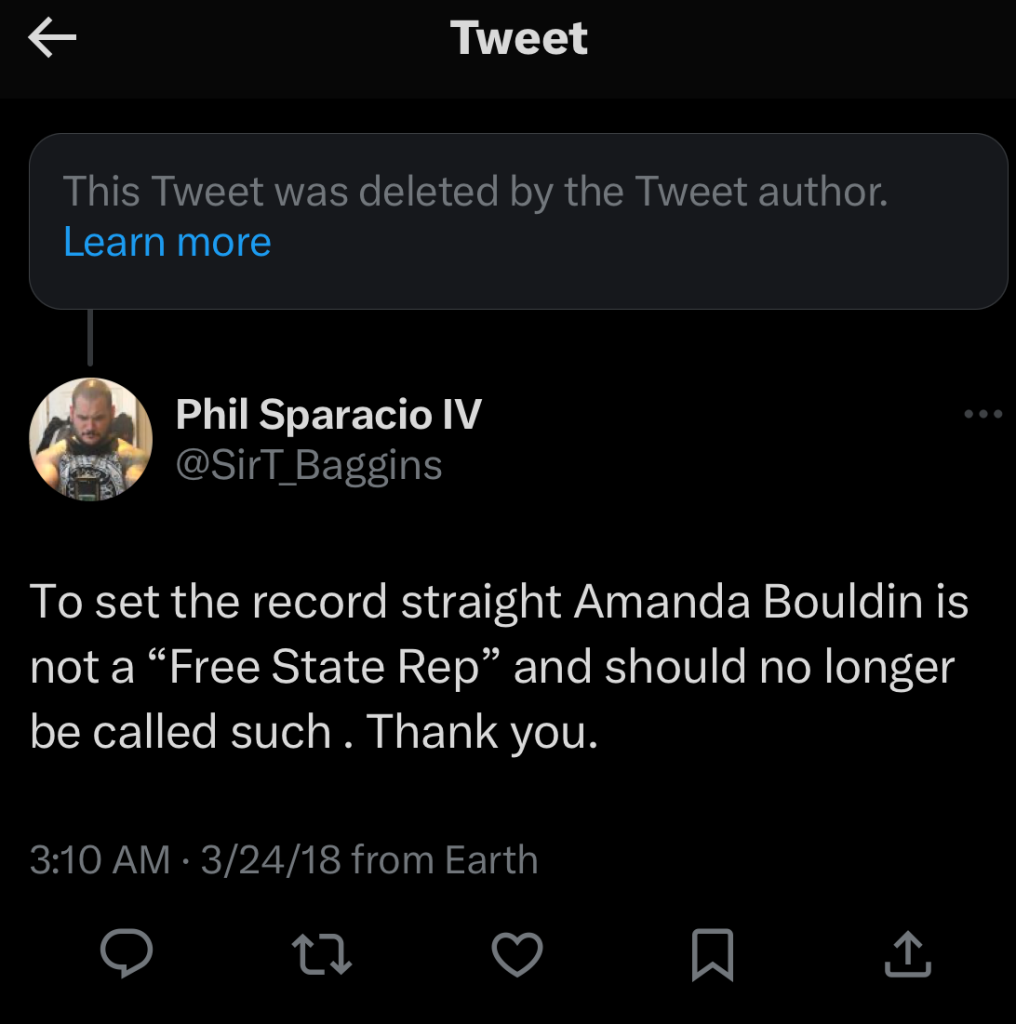The height and width of the screenshot is (1024, 1016).
Task: Open the share options for the tweet
Action: pos(908,953)
